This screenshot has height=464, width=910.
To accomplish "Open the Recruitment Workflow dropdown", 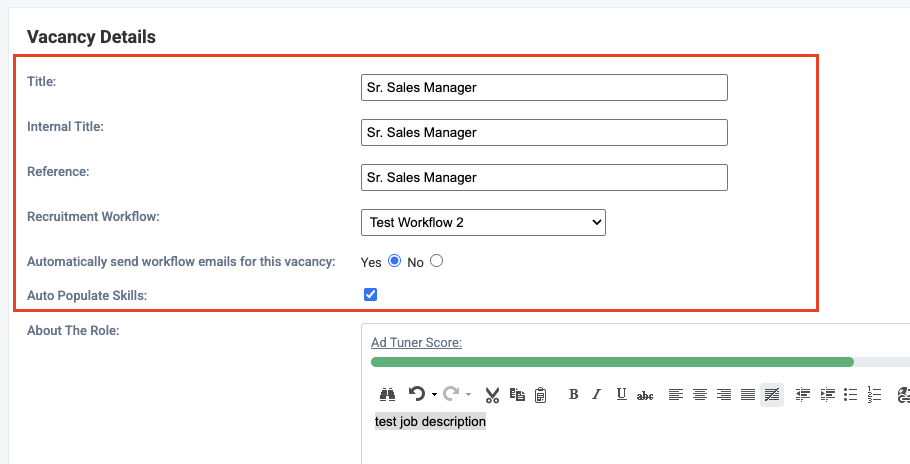I will pos(483,222).
